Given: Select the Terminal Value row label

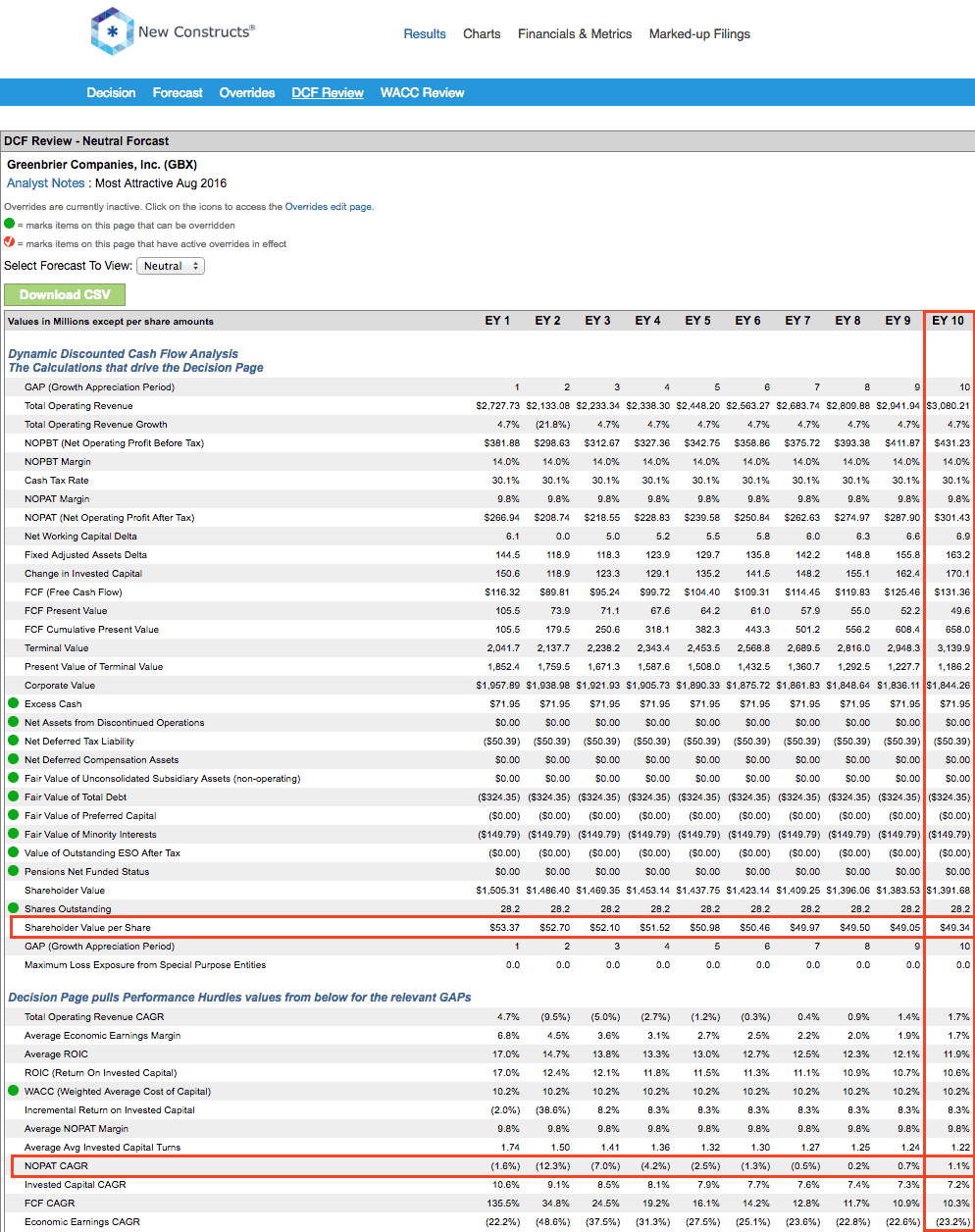Looking at the screenshot, I should 57,647.
